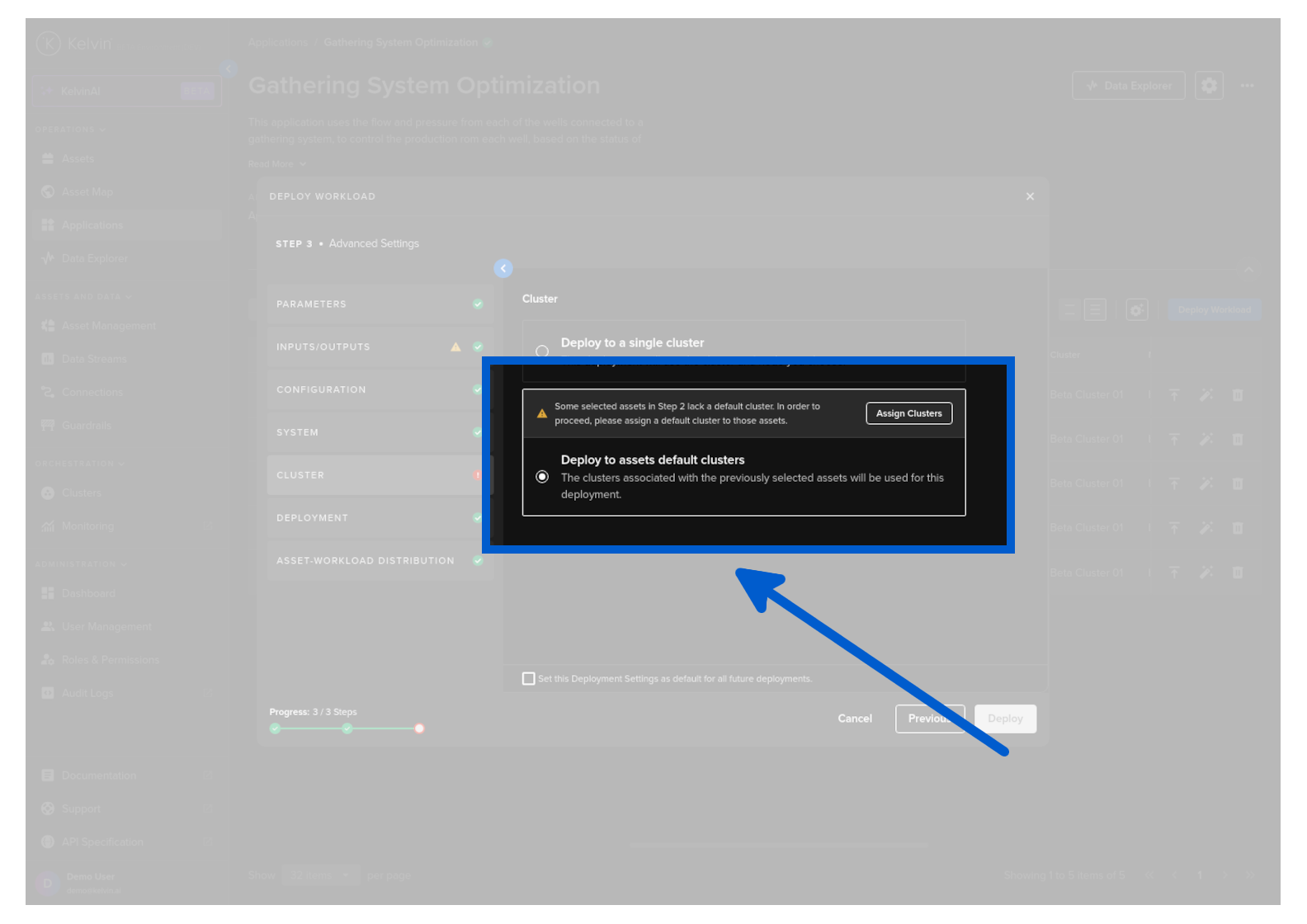Open the Parameters settings section

(x=379, y=304)
